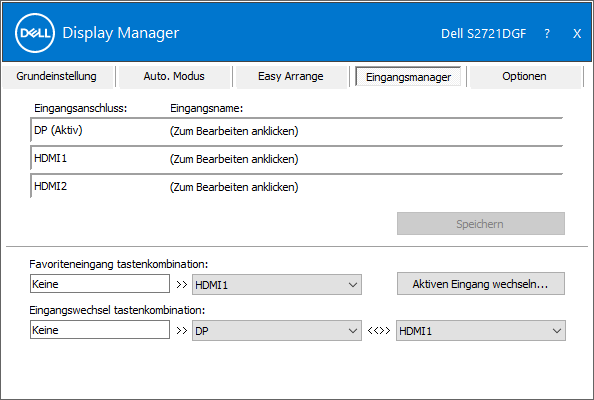Screen dimensions: 594x400
Task: Click the Display Manager title text
Action: click(x=120, y=33)
